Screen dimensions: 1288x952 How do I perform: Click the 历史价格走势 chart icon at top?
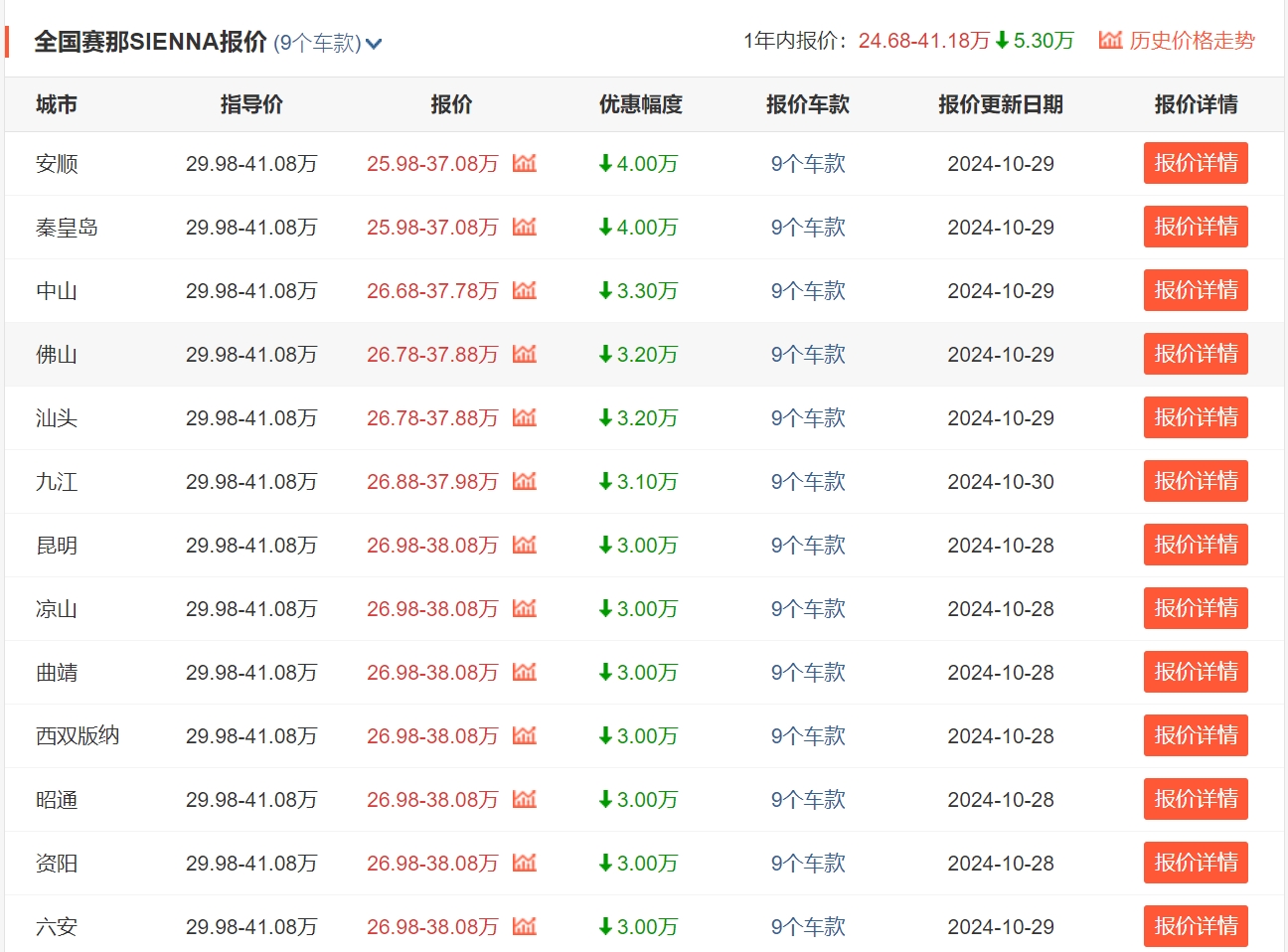[1110, 40]
